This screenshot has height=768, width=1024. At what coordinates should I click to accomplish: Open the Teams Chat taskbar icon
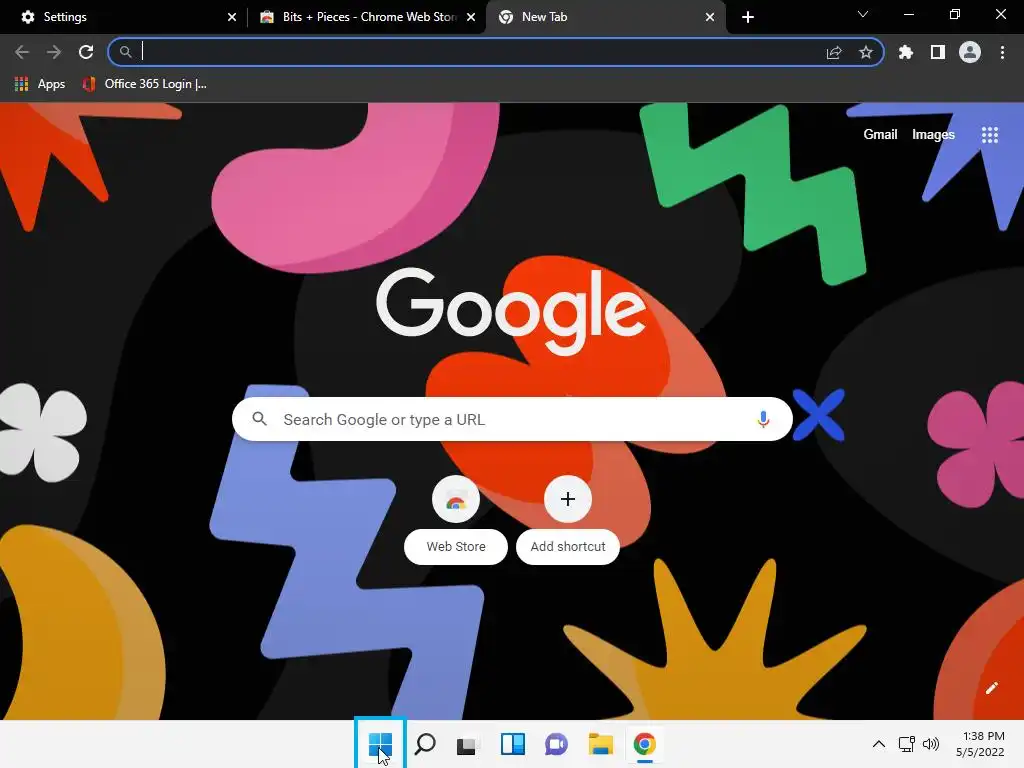556,744
